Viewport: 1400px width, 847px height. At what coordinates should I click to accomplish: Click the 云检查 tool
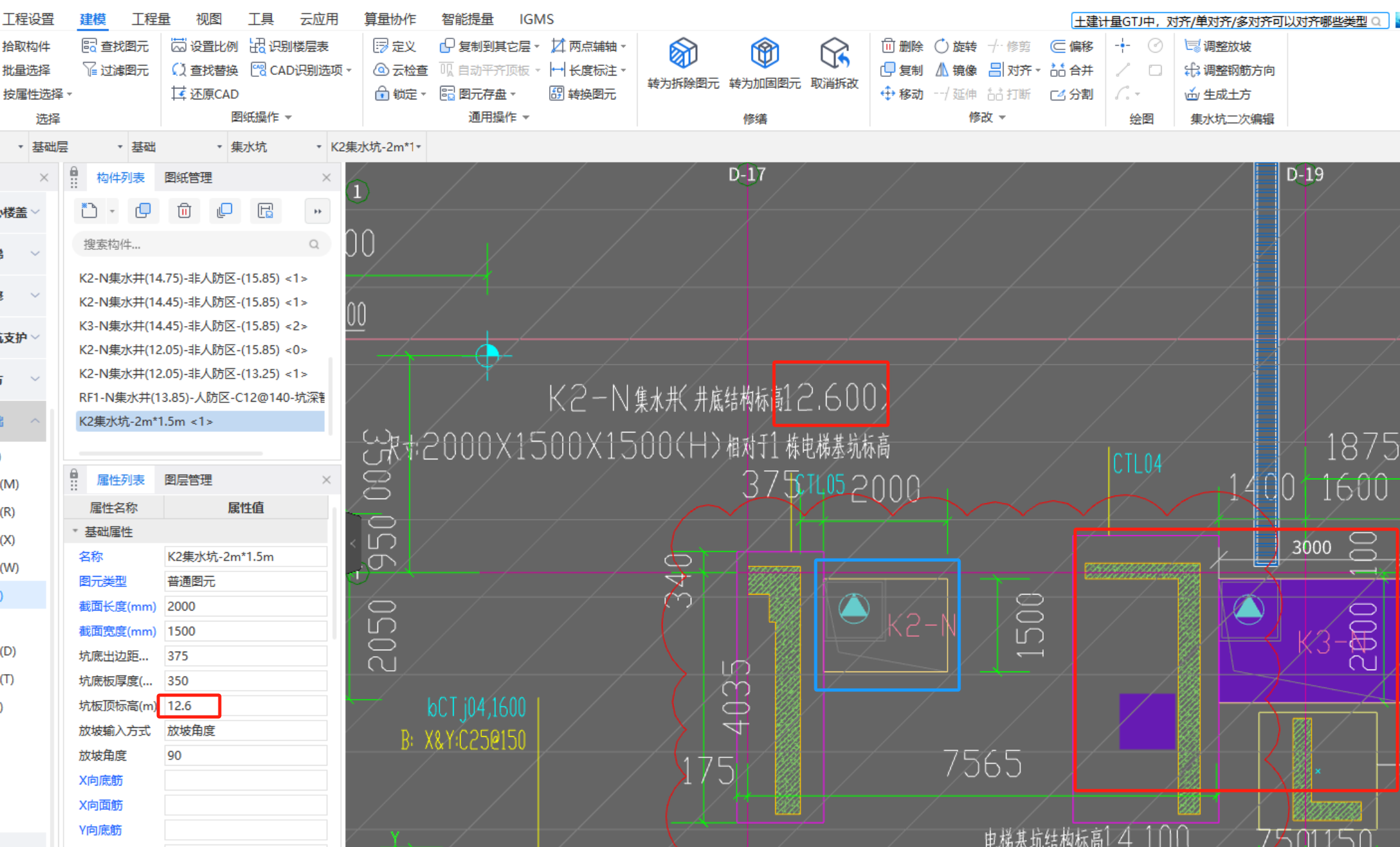[400, 70]
